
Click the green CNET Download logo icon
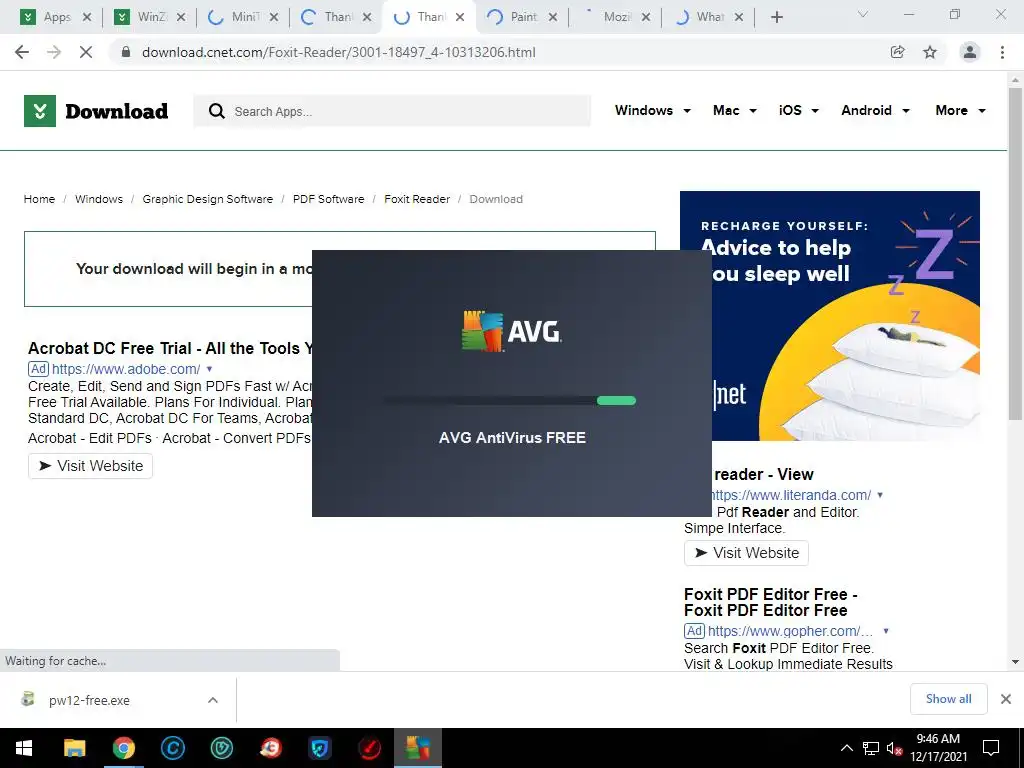(40, 111)
